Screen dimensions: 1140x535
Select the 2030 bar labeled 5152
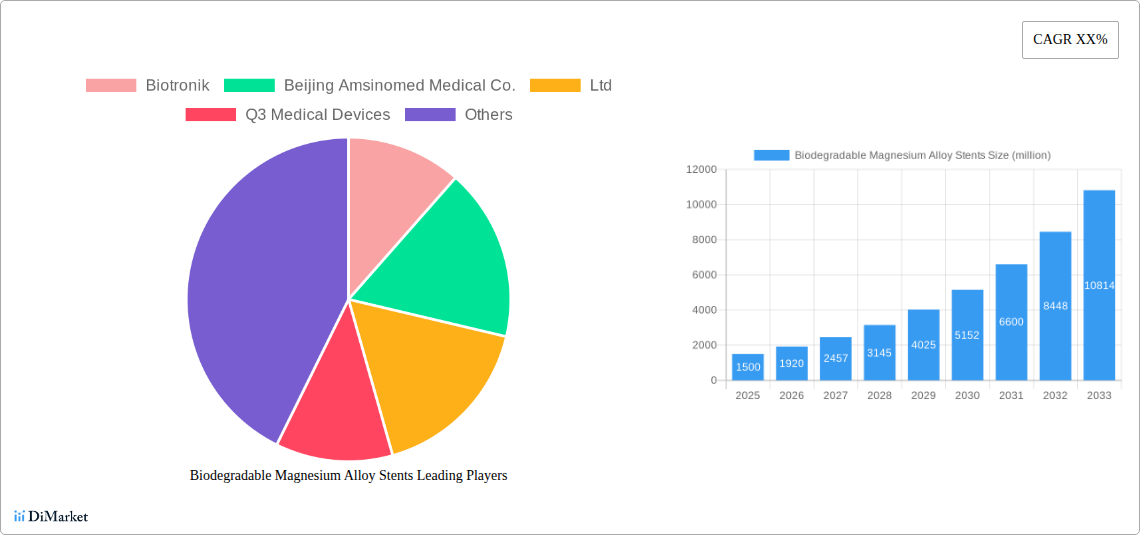tap(967, 335)
